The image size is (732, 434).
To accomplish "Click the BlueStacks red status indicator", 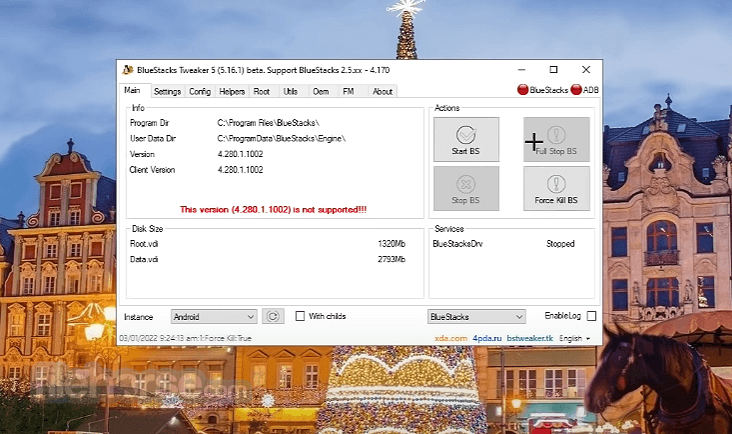I will click(522, 90).
